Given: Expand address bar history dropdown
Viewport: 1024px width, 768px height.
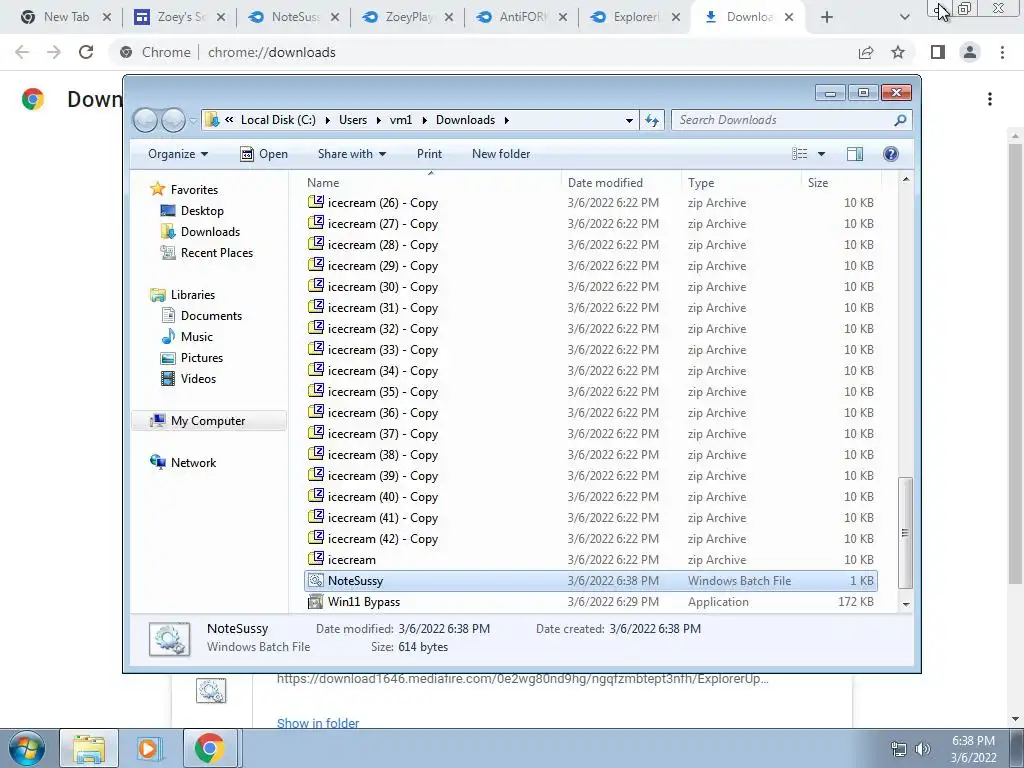Looking at the screenshot, I should point(629,120).
